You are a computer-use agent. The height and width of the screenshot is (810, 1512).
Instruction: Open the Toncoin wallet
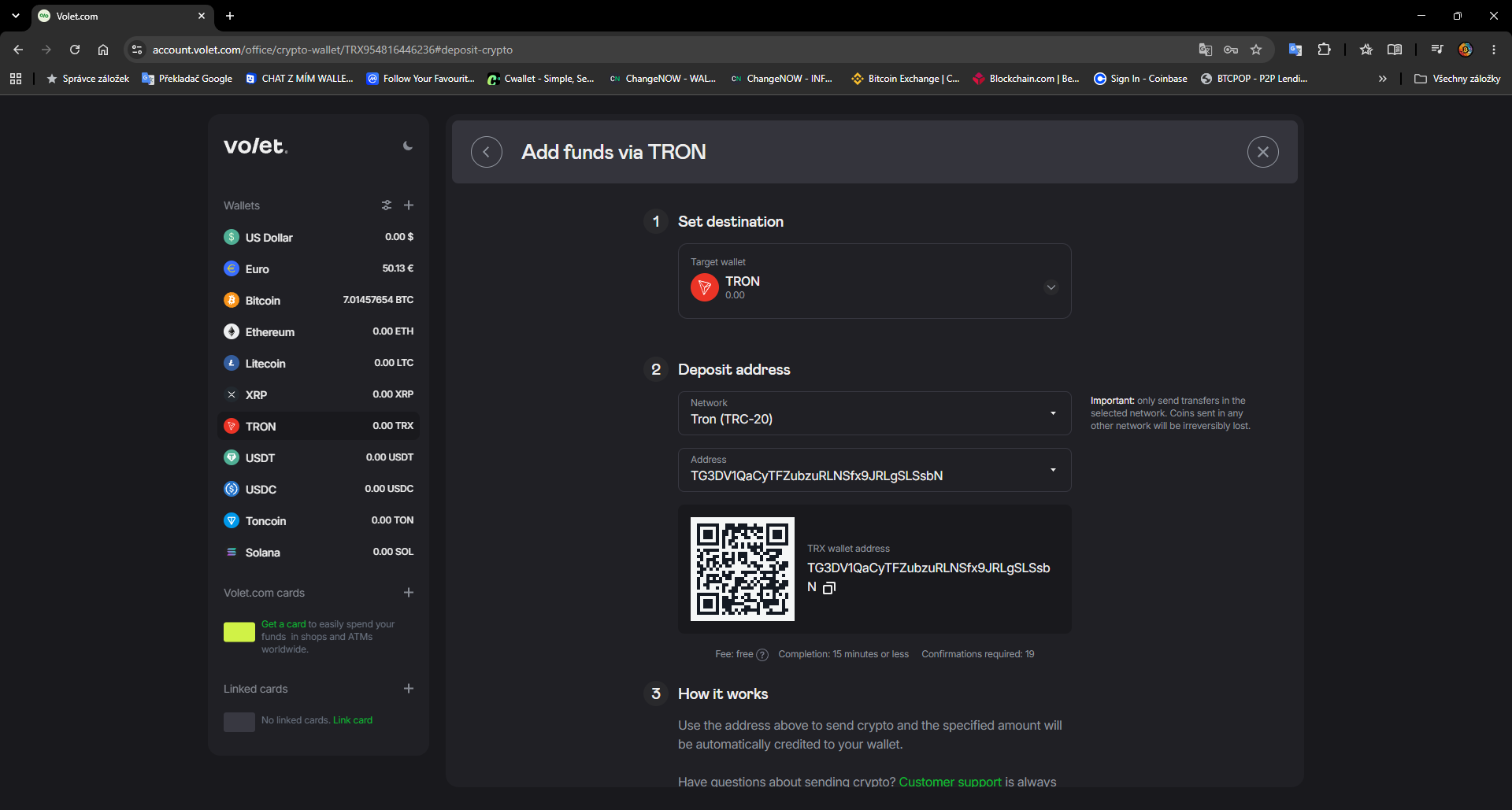pos(318,520)
